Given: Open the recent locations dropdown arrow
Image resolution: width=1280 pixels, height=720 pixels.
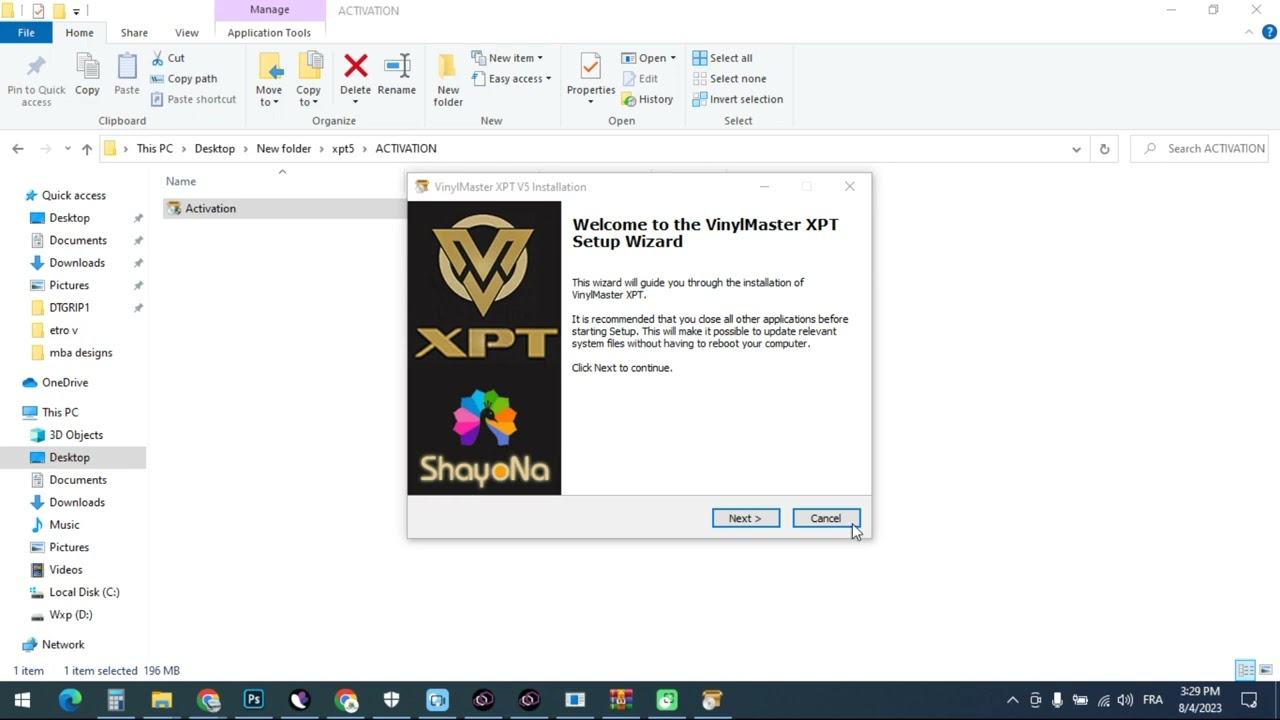Looking at the screenshot, I should tap(67, 149).
